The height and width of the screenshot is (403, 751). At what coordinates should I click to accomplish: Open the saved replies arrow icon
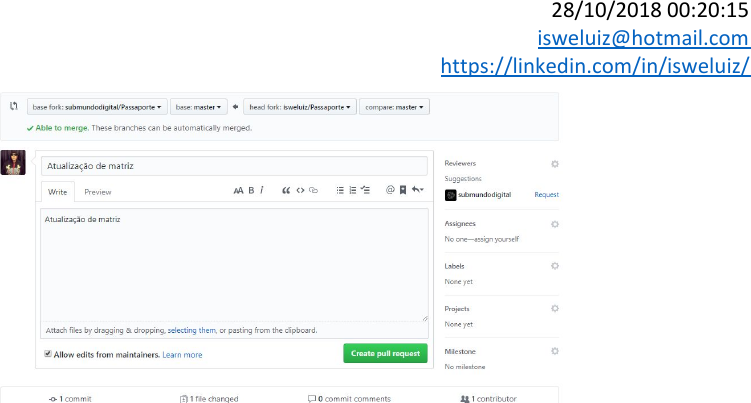pyautogui.click(x=418, y=190)
